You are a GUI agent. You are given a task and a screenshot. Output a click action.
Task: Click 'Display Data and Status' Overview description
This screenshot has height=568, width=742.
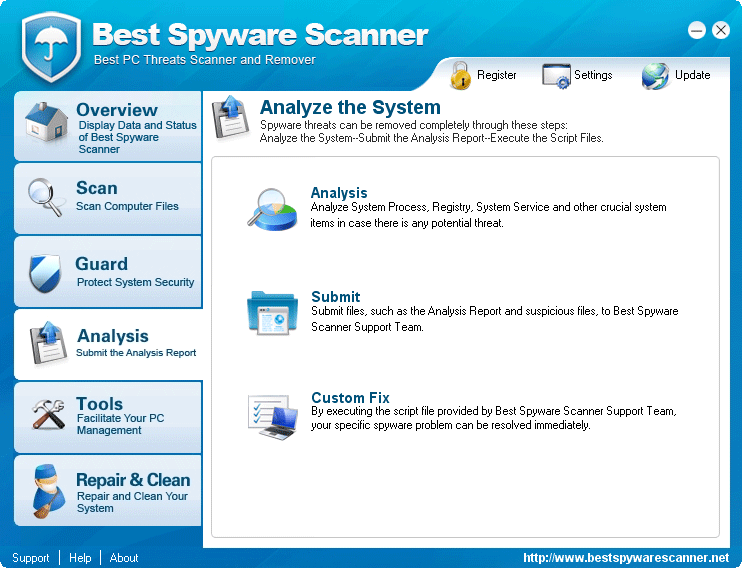(x=137, y=137)
